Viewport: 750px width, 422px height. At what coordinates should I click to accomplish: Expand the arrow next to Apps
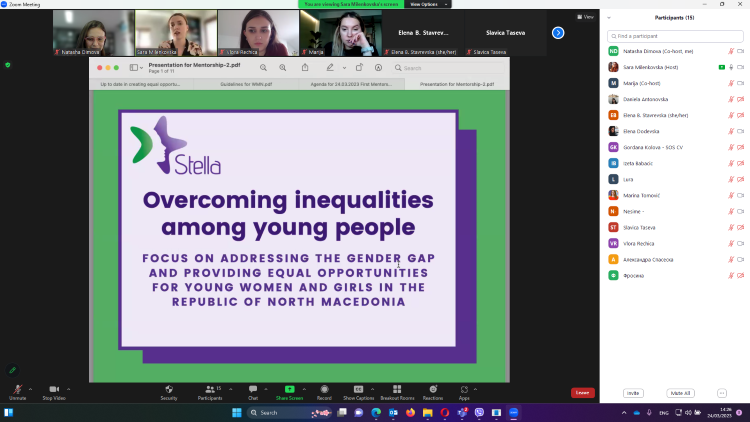[x=475, y=389]
